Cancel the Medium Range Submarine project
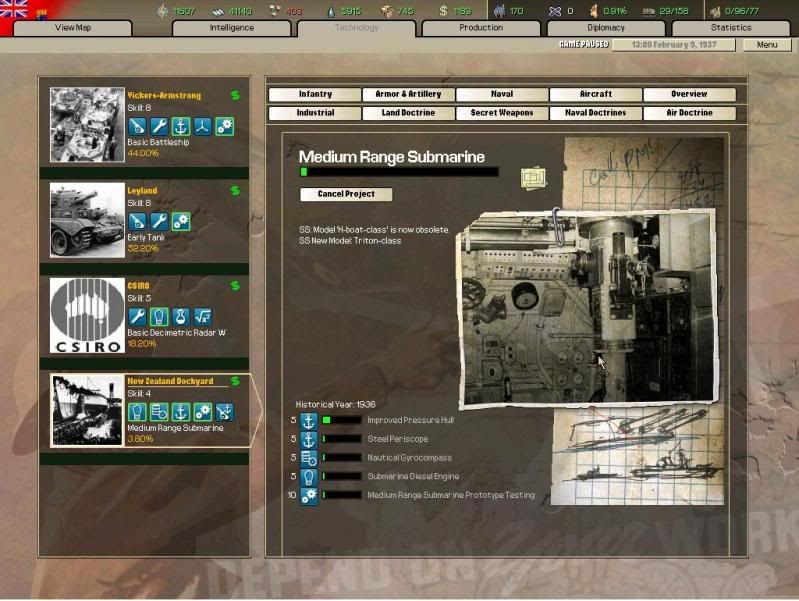Viewport: 799px width, 601px height. (345, 194)
